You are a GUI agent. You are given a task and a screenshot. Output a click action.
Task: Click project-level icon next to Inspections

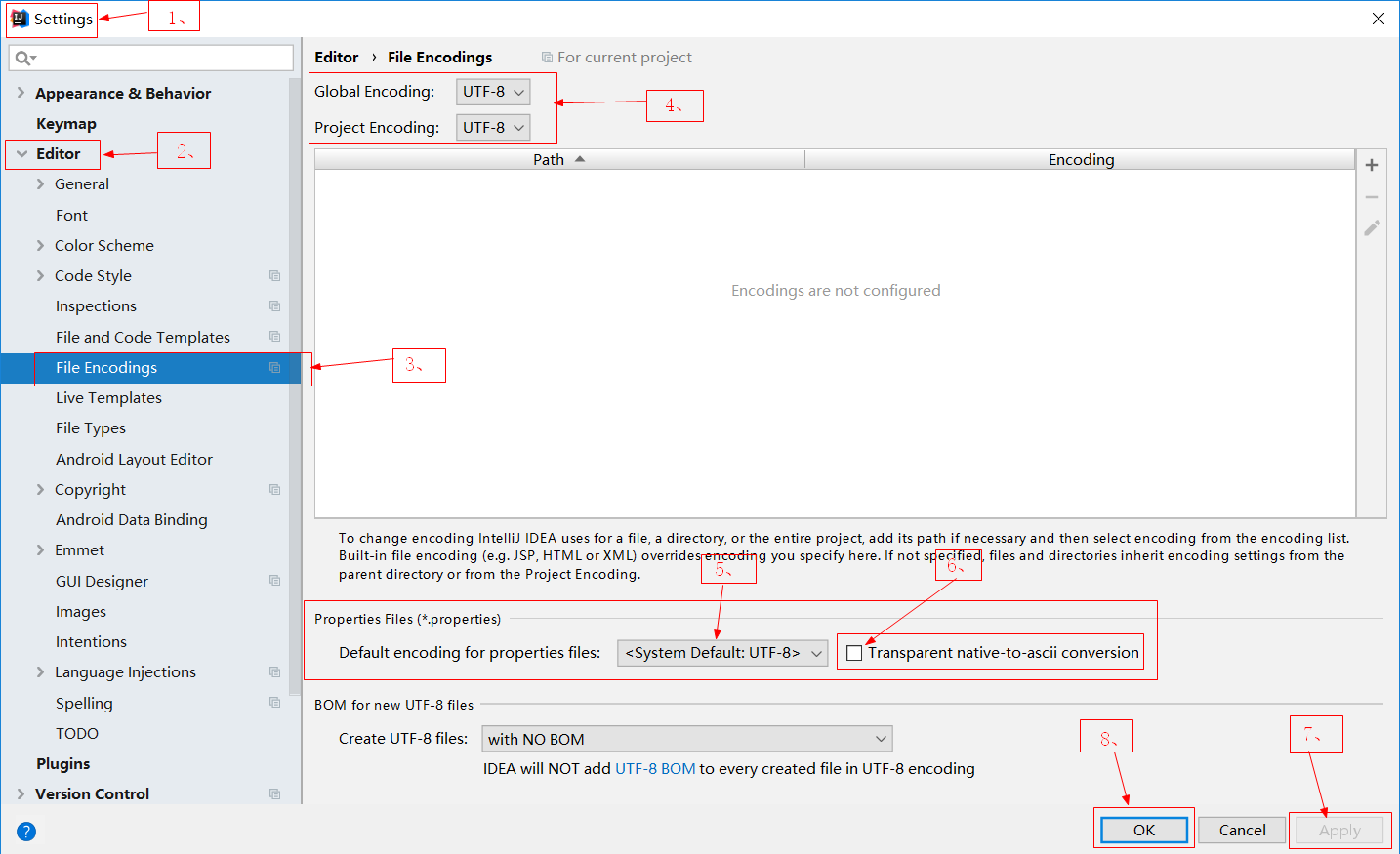[x=274, y=306]
